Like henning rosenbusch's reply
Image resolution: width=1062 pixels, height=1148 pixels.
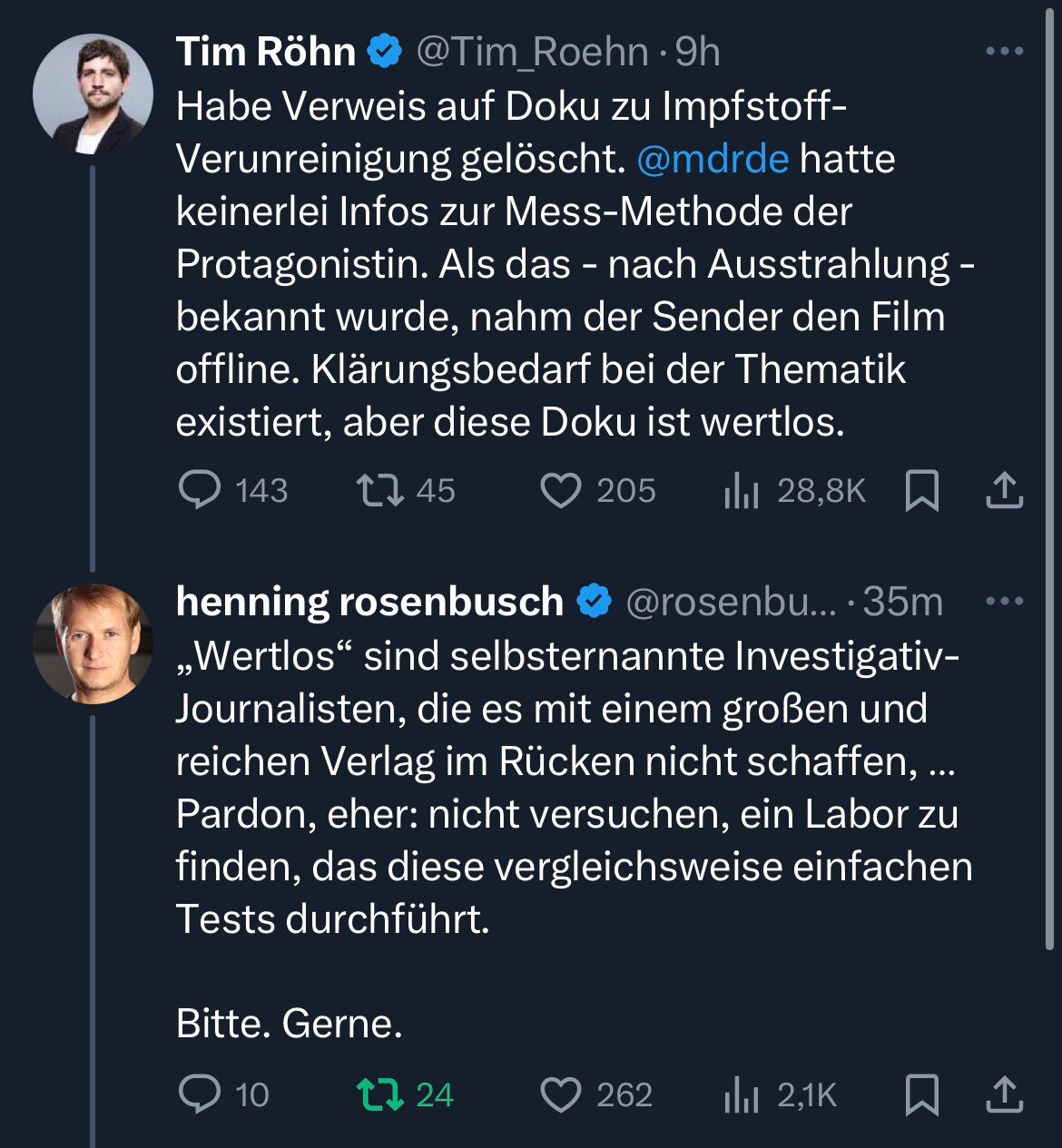(563, 1095)
